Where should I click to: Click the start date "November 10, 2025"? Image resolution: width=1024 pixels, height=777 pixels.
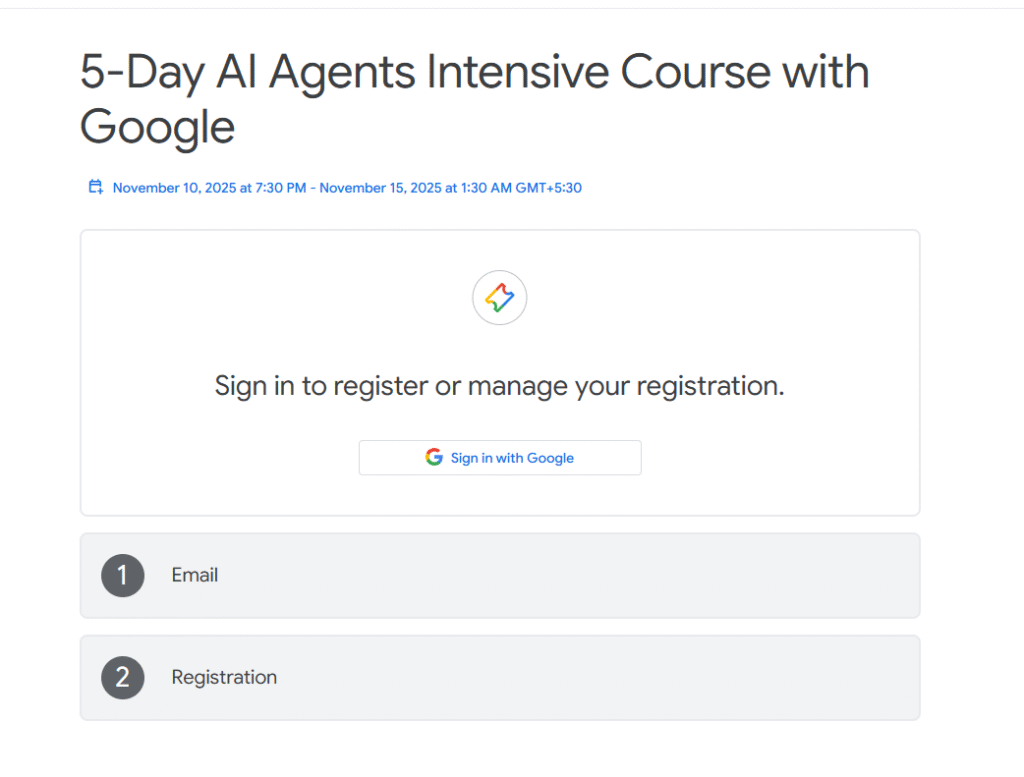click(174, 188)
